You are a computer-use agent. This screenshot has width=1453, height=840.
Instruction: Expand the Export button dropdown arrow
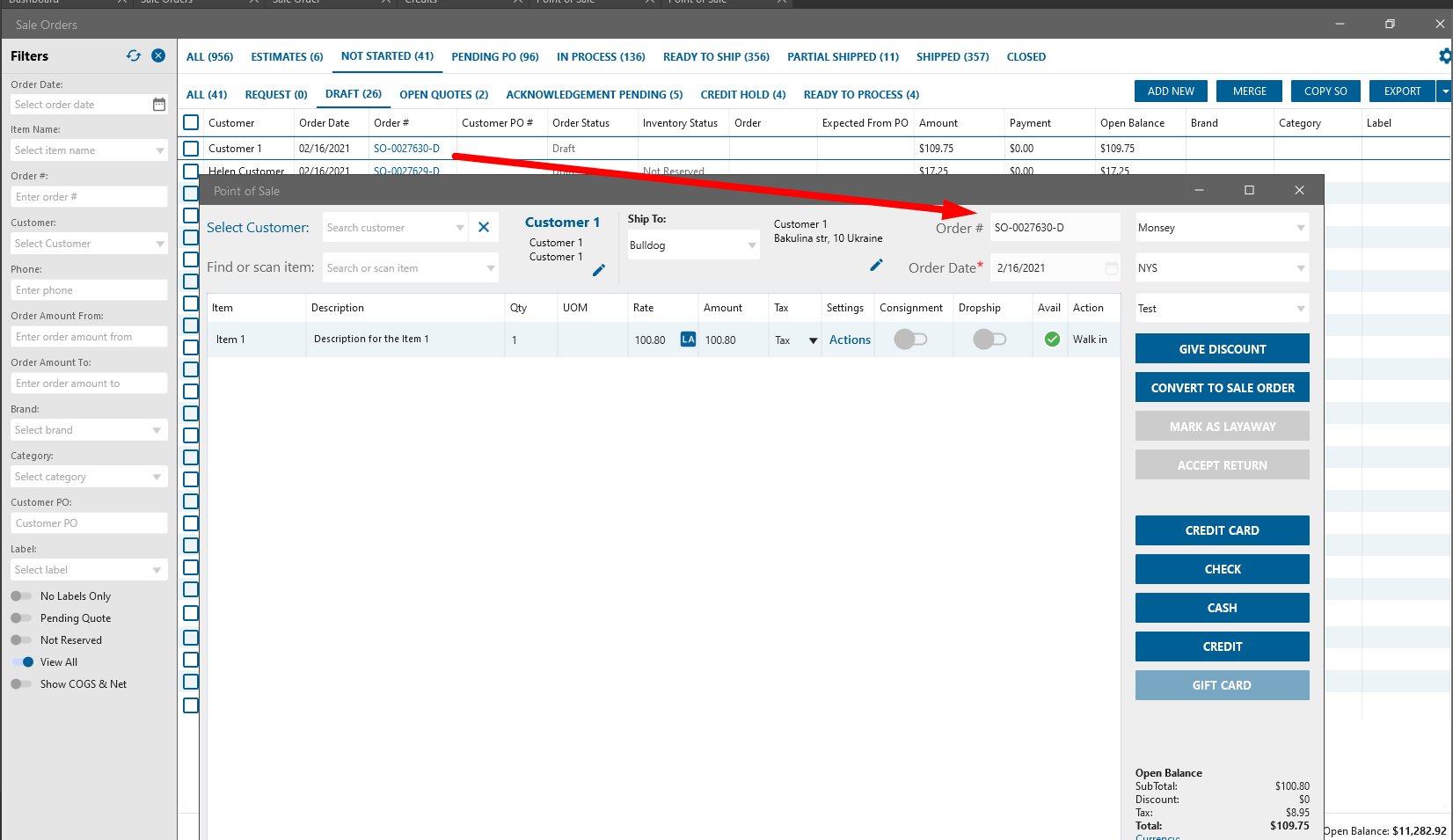pos(1444,91)
